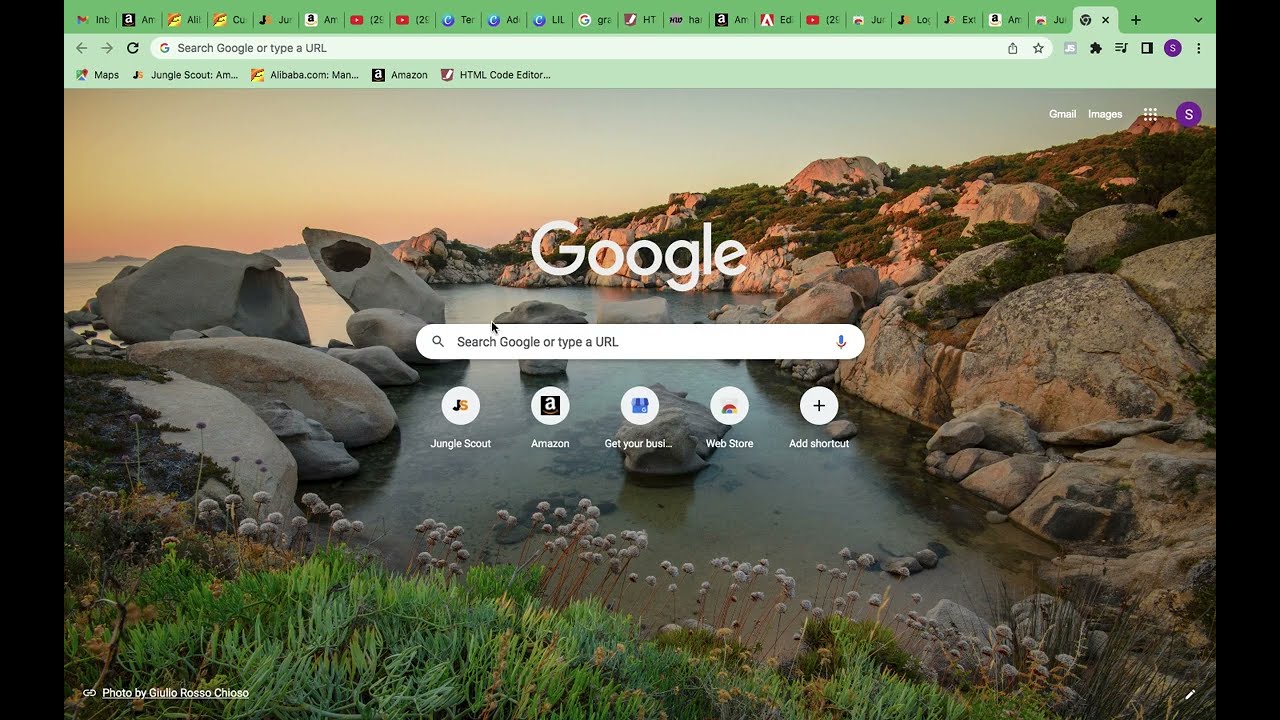Open the Jungle Scout shortcut tile
Viewport: 1280px width, 720px height.
coord(461,418)
